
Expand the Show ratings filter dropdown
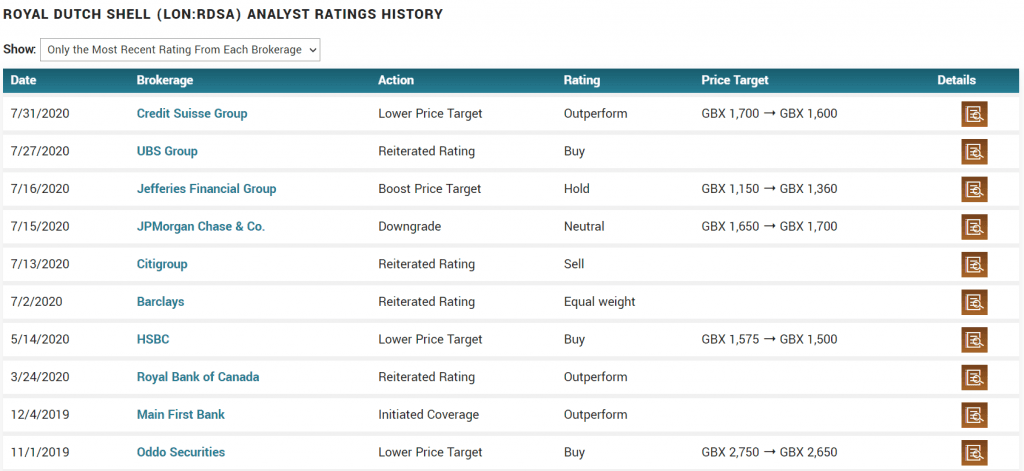(180, 50)
